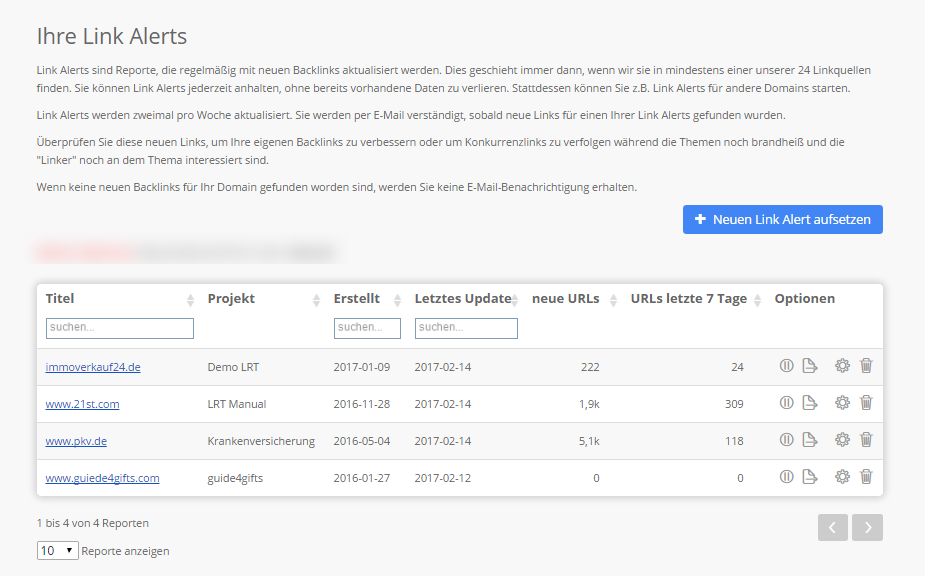
Task: Go to next page of reports
Action: tap(867, 528)
